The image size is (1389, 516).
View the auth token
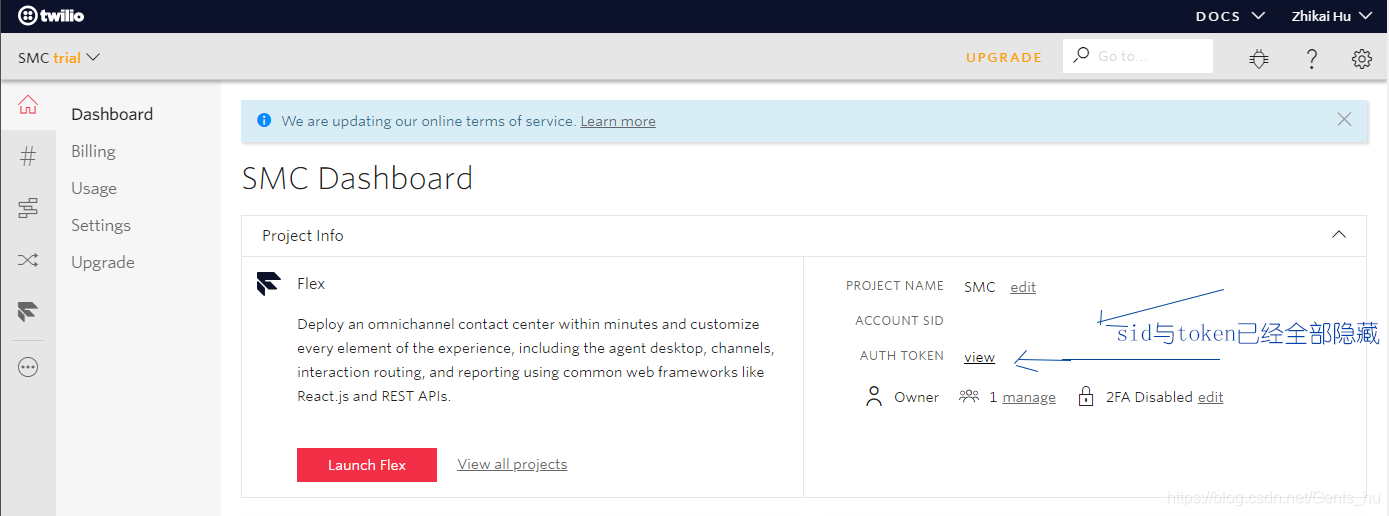coord(979,357)
